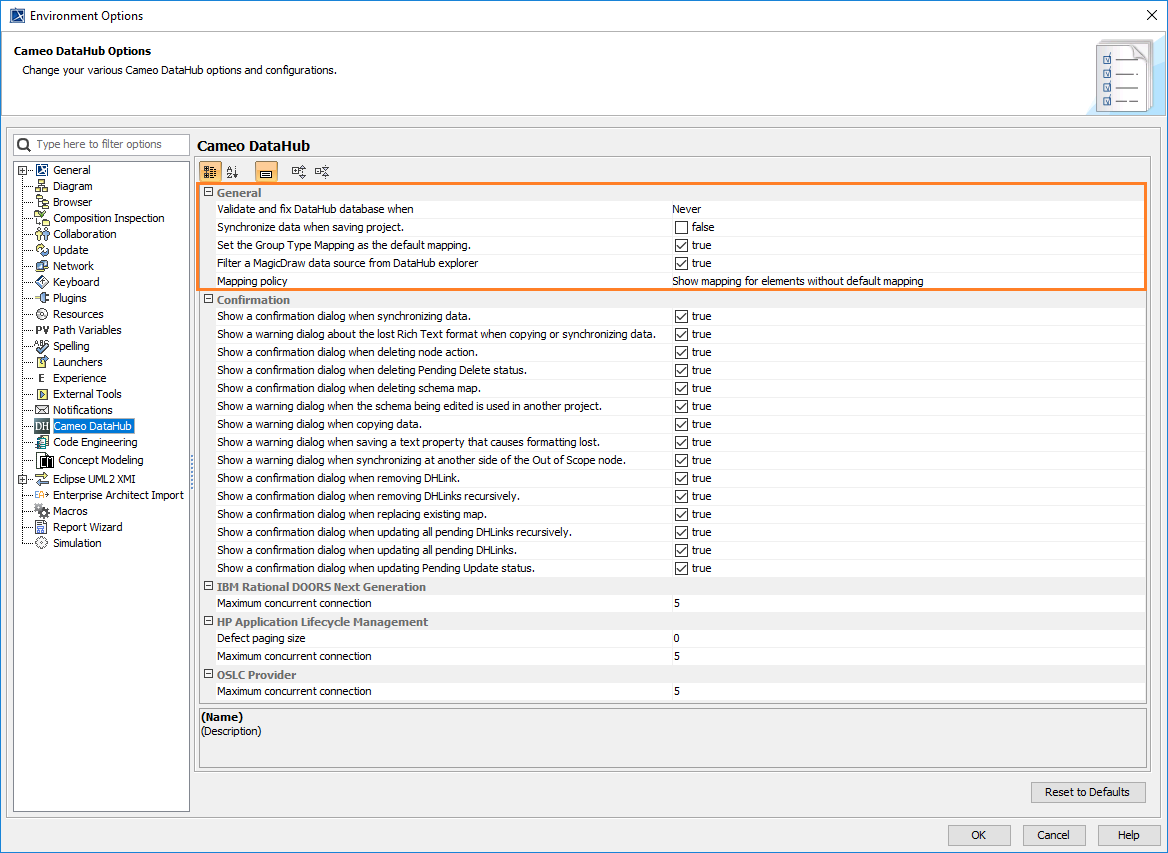
Task: Uncheck warning dialog when copying data
Action: [681, 424]
